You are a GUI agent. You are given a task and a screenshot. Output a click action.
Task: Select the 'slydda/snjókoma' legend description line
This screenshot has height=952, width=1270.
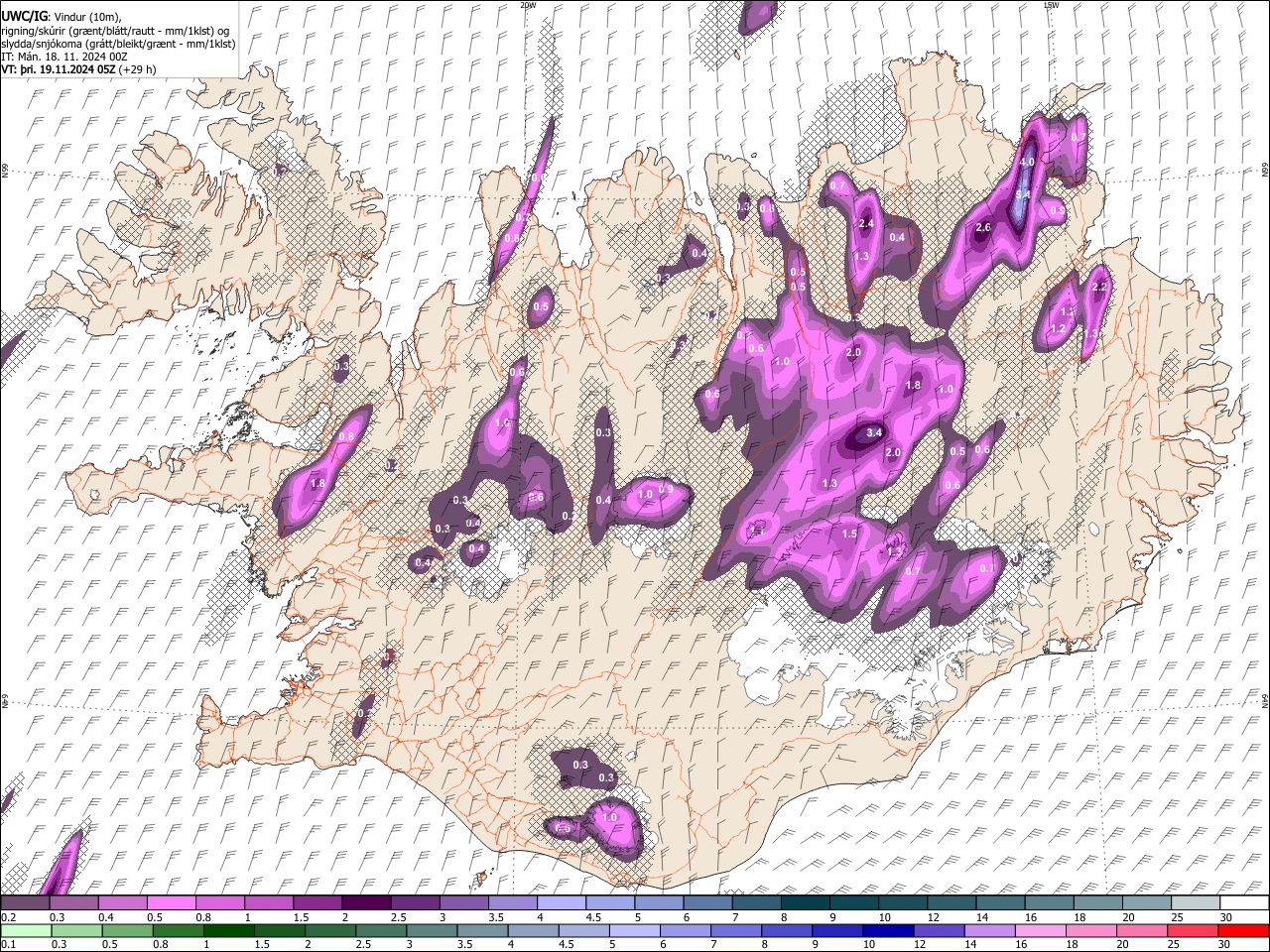tap(119, 44)
